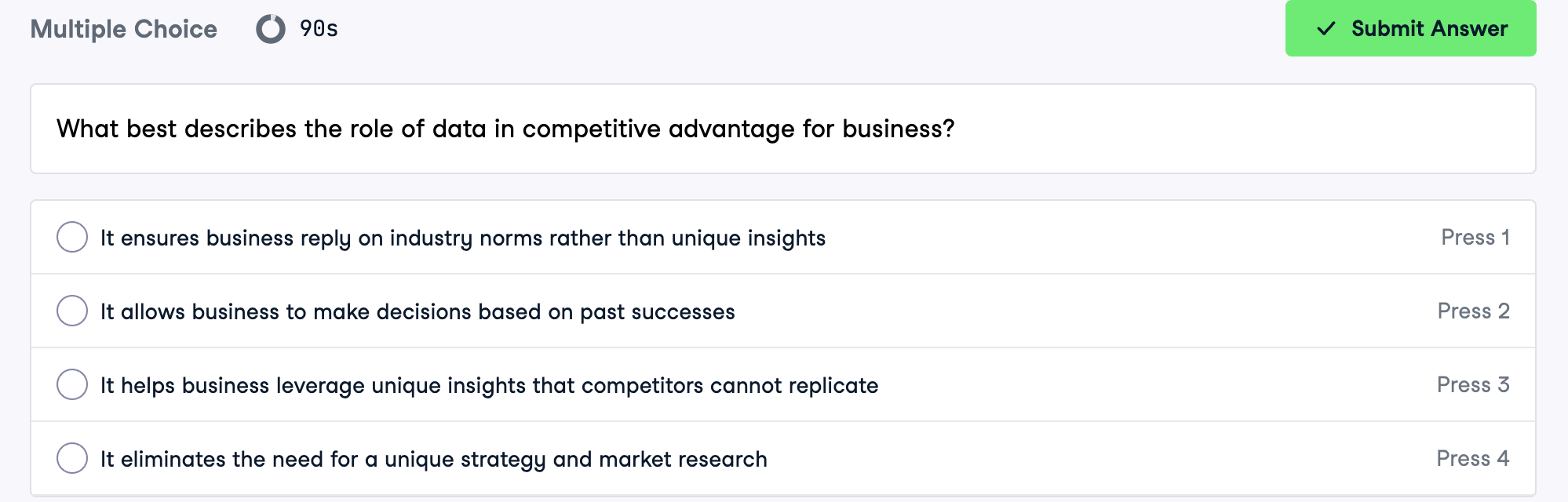Click the "It eliminates the need" answer text
The height and width of the screenshot is (502, 1568).
click(x=433, y=459)
